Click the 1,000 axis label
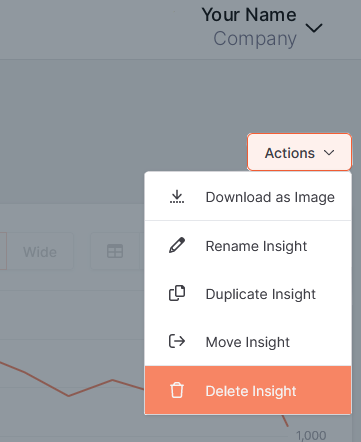Image resolution: width=361 pixels, height=442 pixels. [x=311, y=435]
